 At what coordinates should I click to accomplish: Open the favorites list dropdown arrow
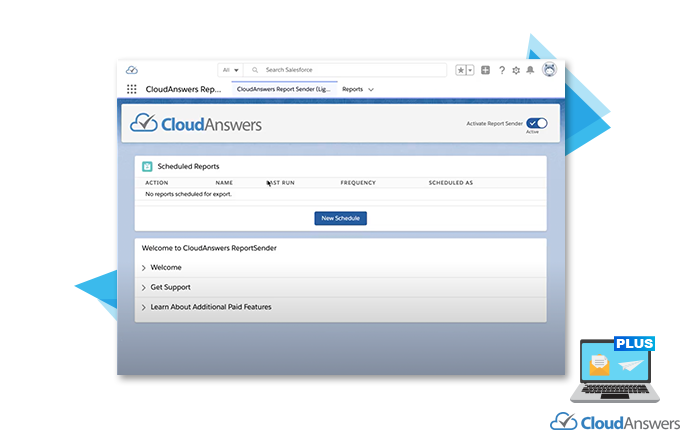471,70
